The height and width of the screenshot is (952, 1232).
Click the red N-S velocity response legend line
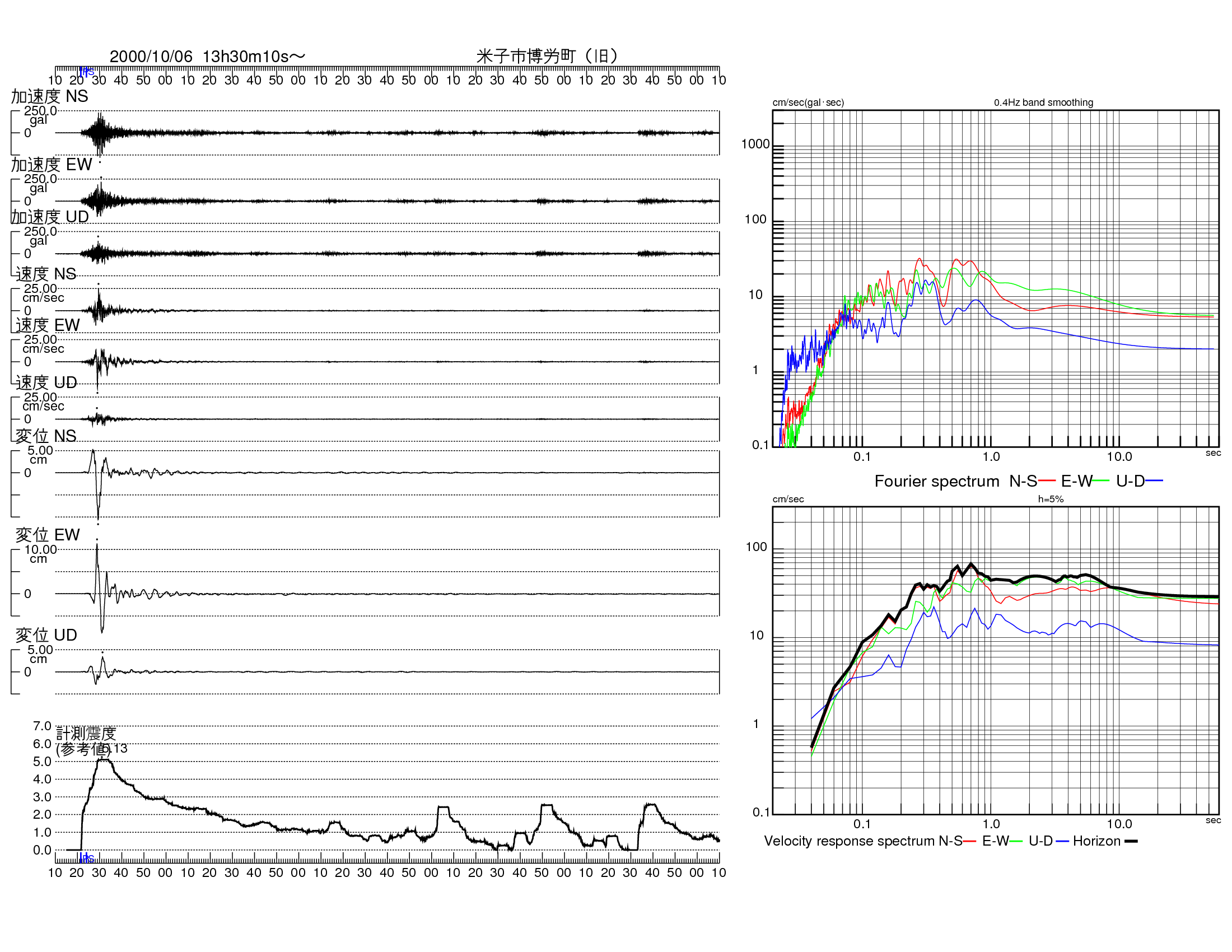[970, 842]
